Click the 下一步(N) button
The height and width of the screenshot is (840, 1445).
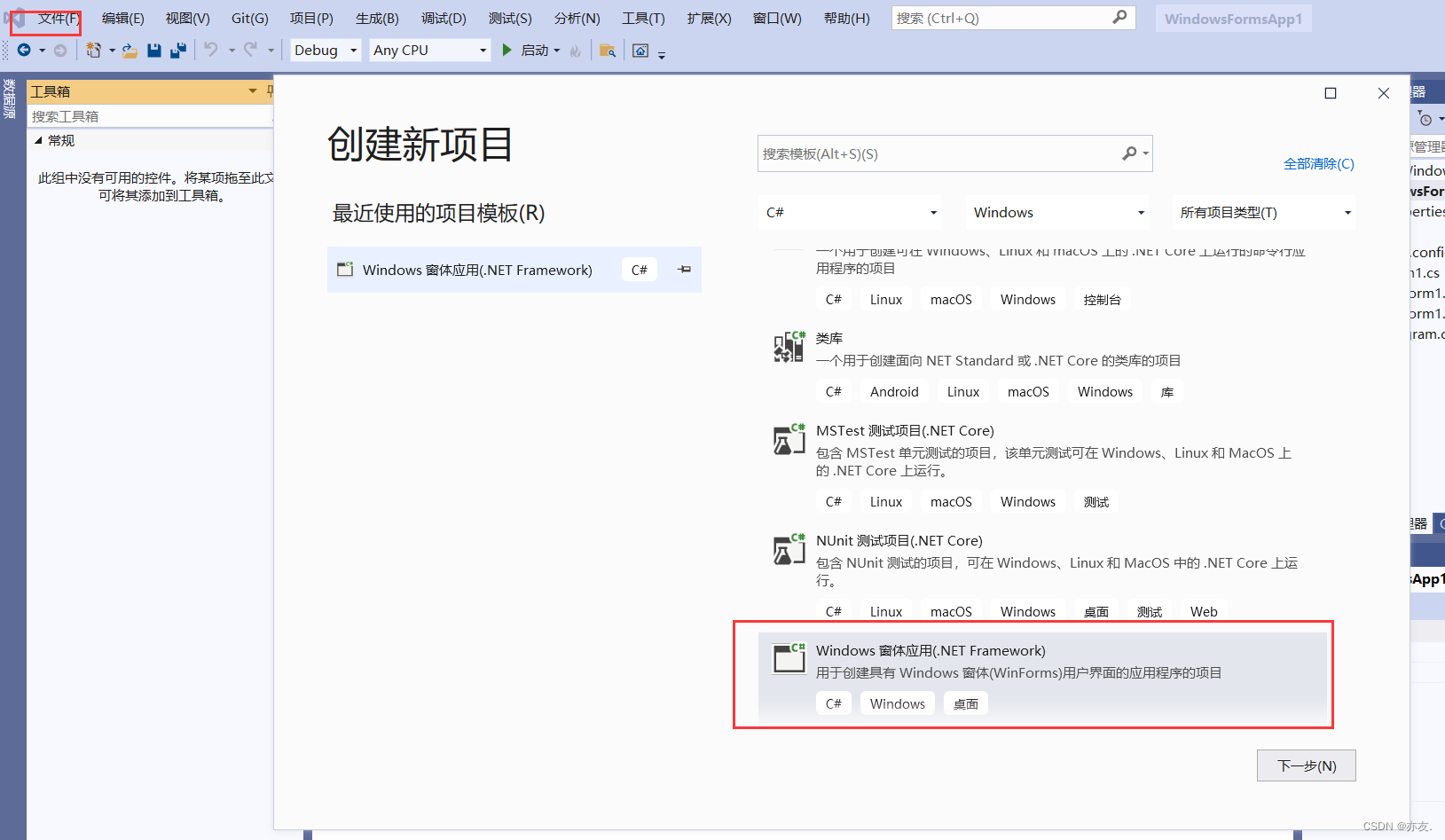[x=1307, y=765]
